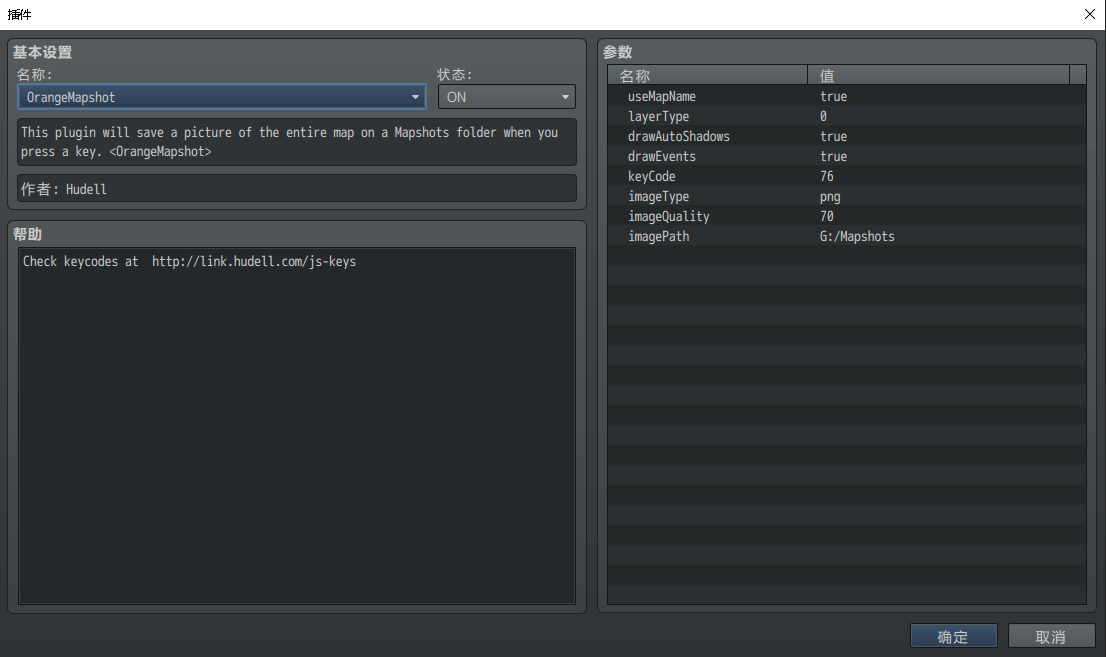Click the plugin description text box
1106x657 pixels.
(297, 142)
